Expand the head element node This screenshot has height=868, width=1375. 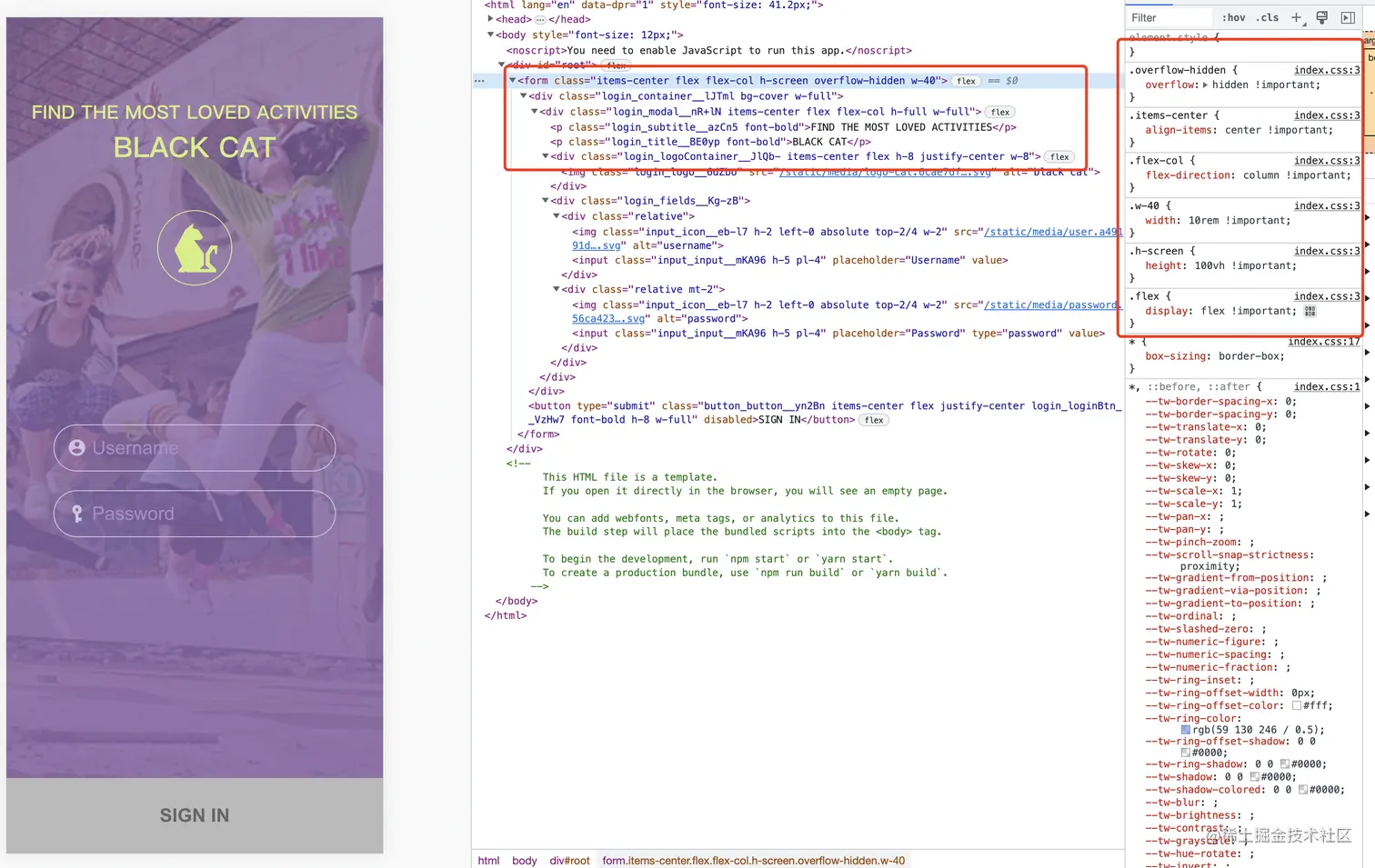point(491,19)
